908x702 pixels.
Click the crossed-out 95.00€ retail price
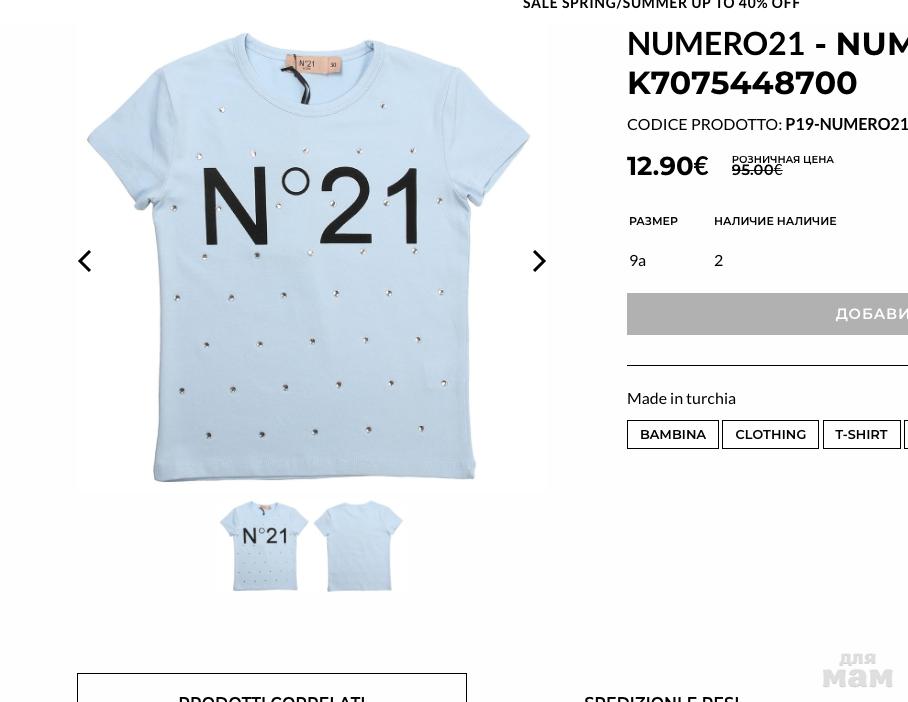point(757,170)
